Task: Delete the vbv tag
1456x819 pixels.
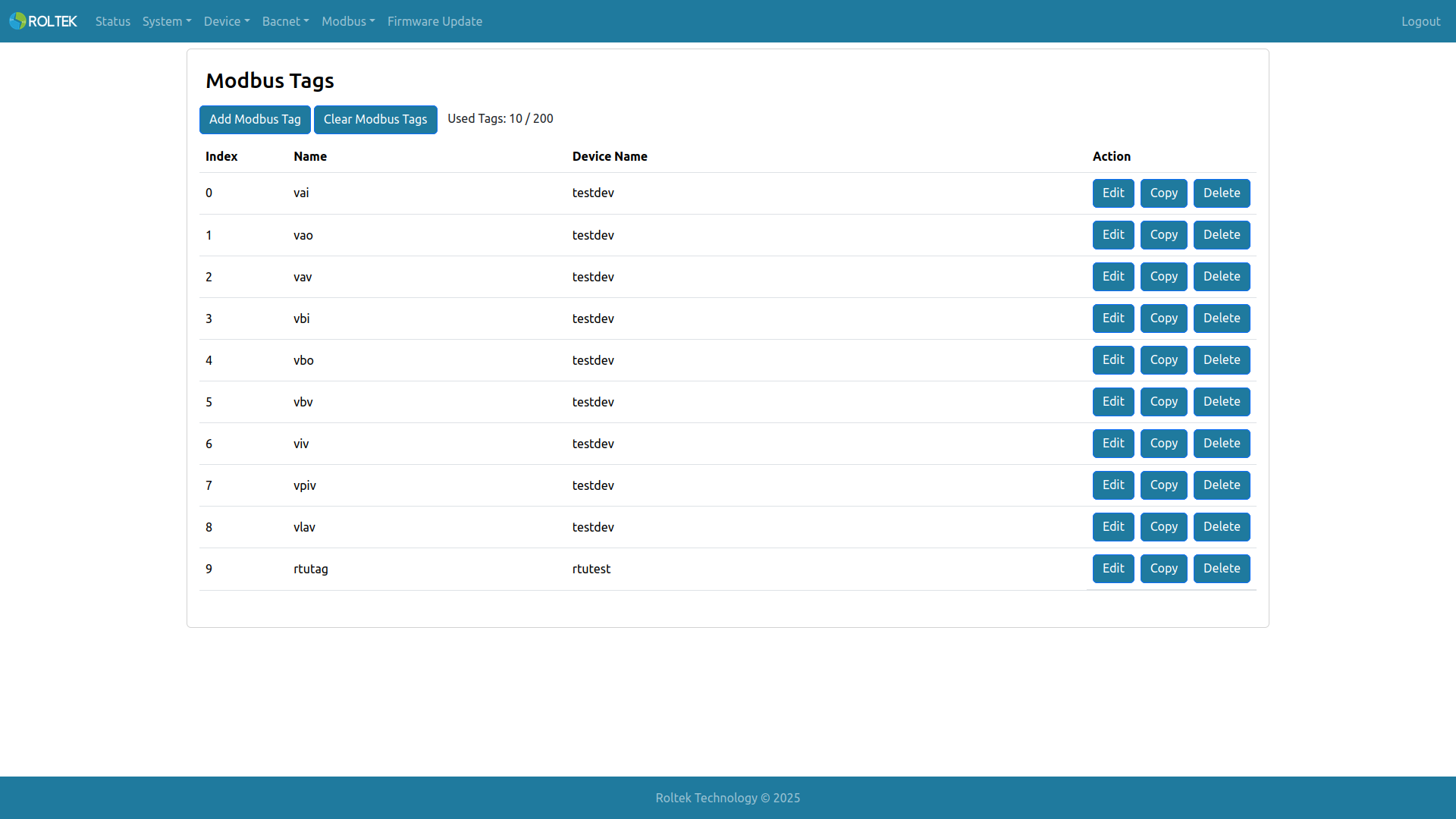Action: (x=1222, y=401)
